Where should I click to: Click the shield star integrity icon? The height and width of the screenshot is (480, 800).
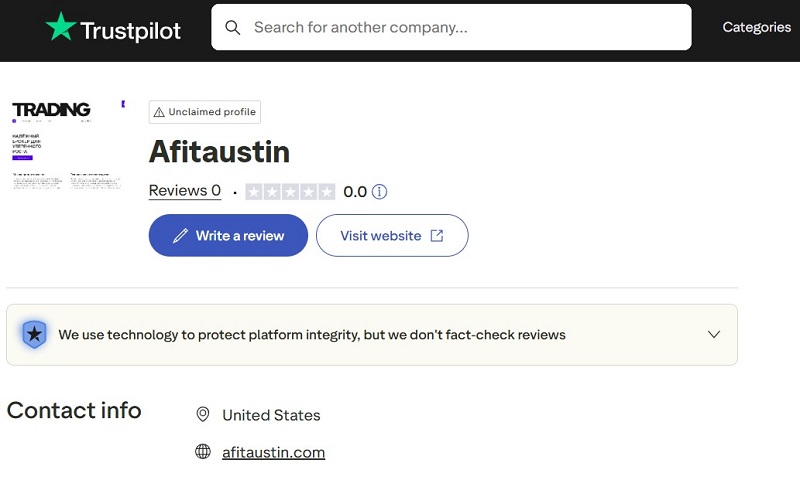coord(34,335)
